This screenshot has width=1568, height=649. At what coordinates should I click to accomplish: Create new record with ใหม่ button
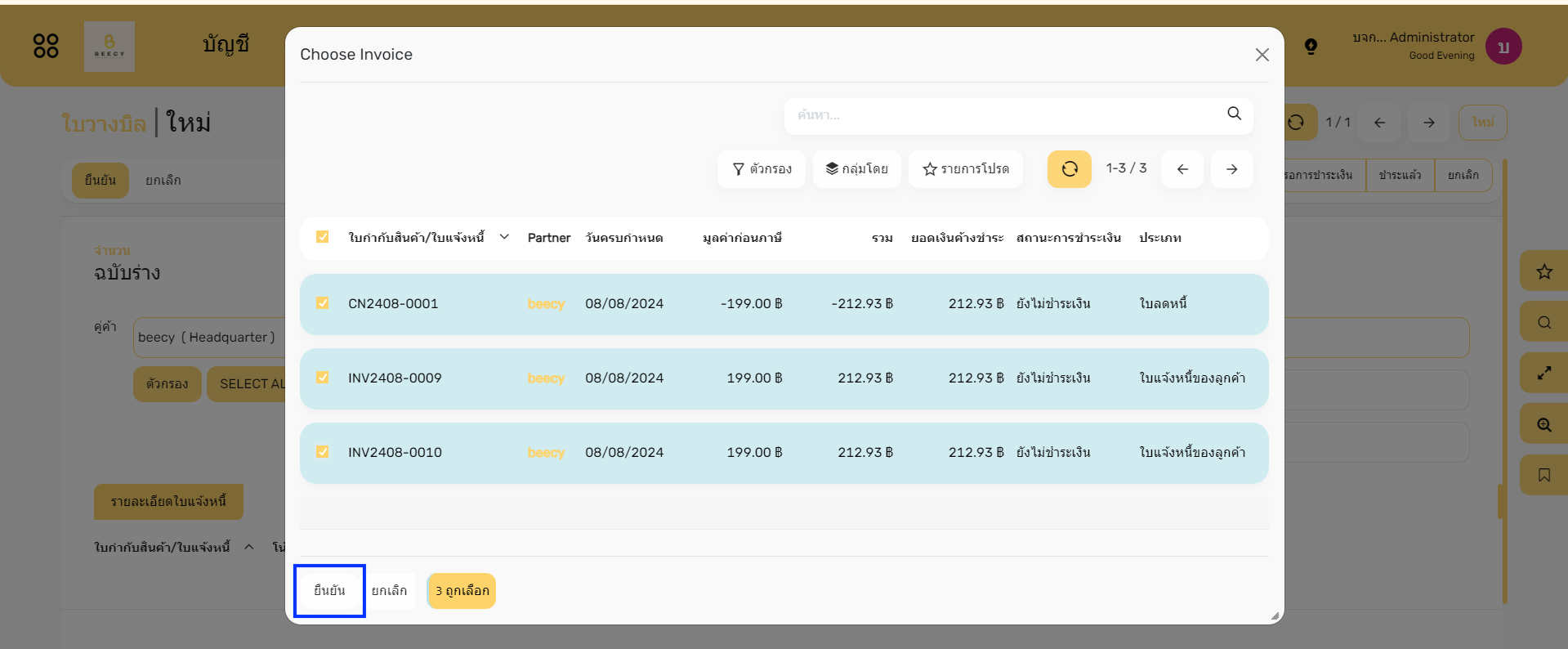1483,123
